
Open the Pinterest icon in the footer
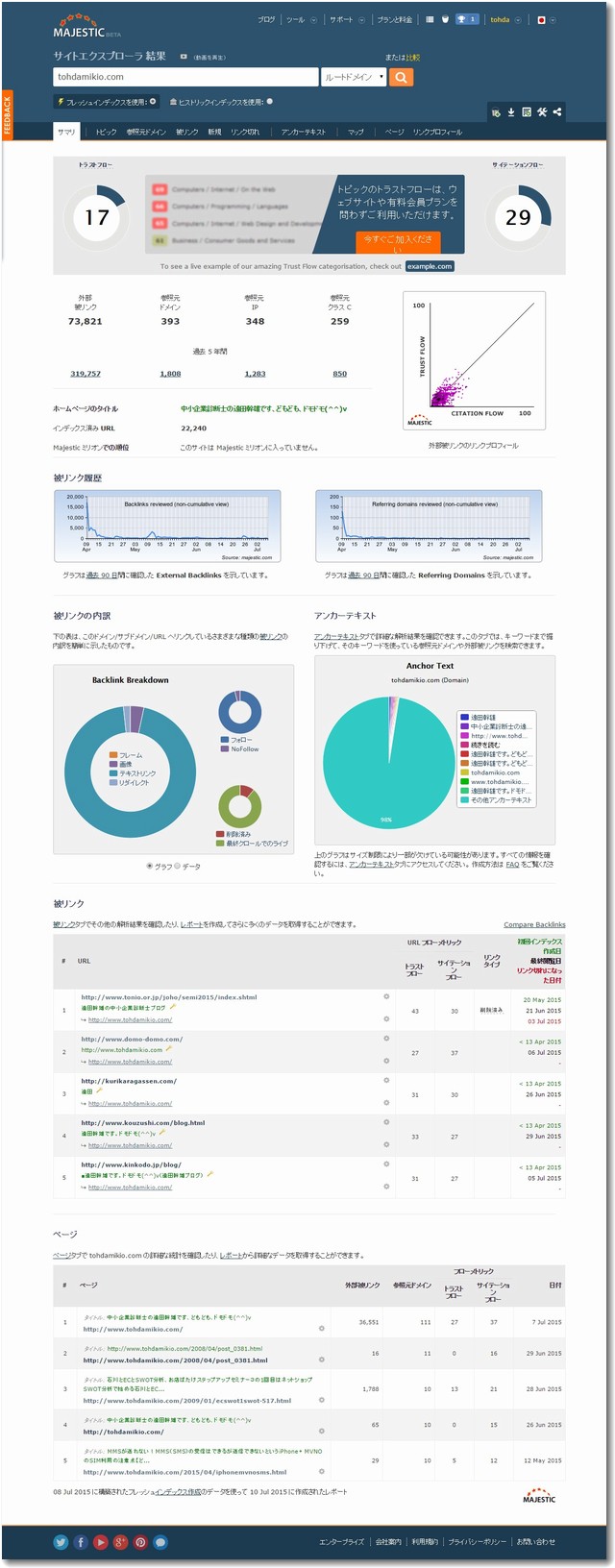point(140,1542)
